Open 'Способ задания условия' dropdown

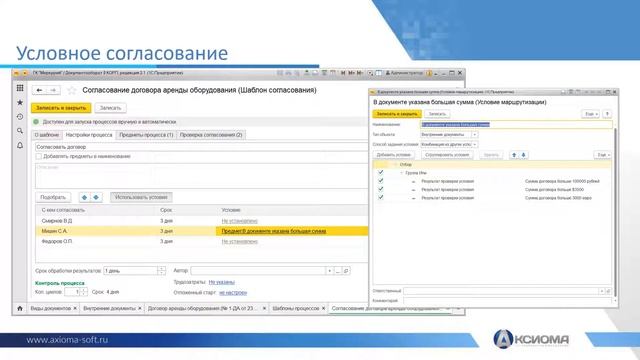[474, 144]
